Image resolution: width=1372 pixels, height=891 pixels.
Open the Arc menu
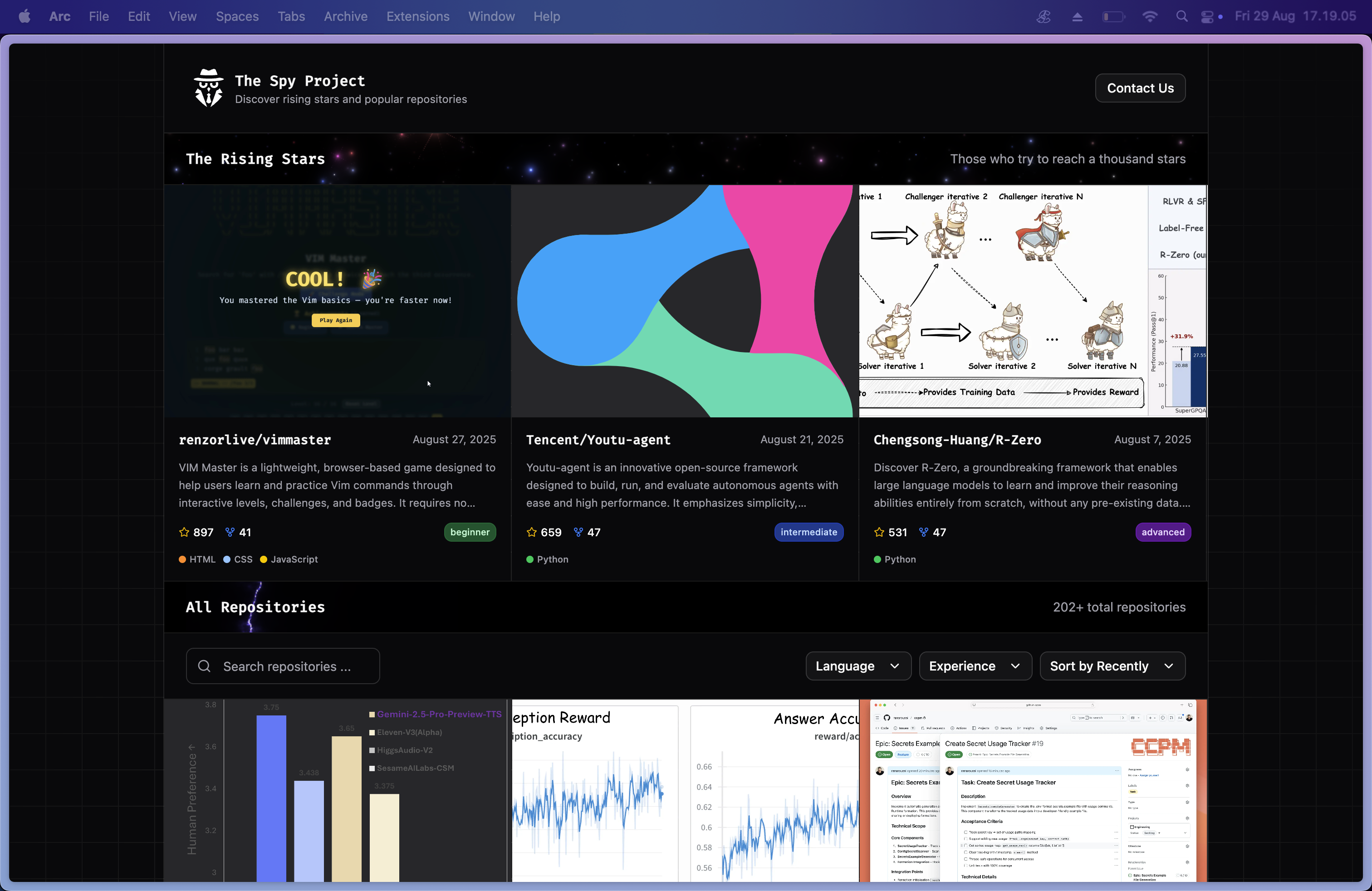[59, 16]
